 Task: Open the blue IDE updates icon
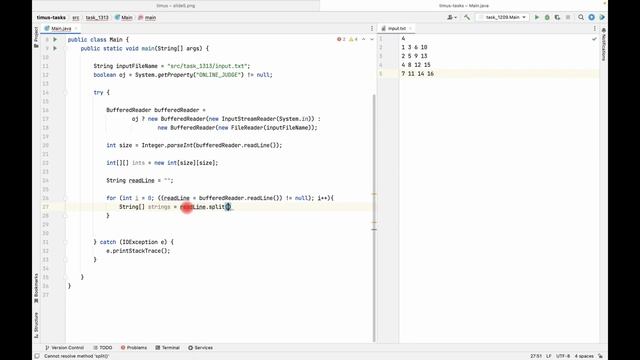pyautogui.click(x=591, y=18)
